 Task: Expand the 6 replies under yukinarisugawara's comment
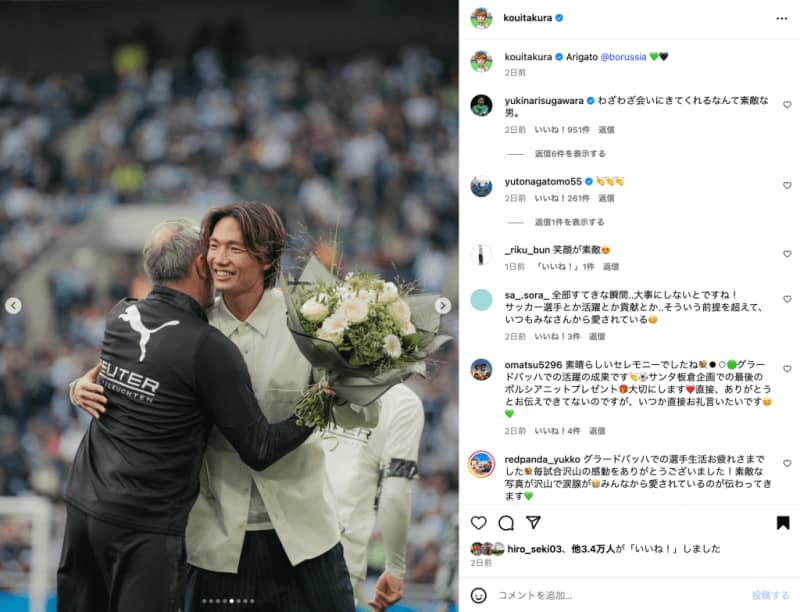[570, 154]
